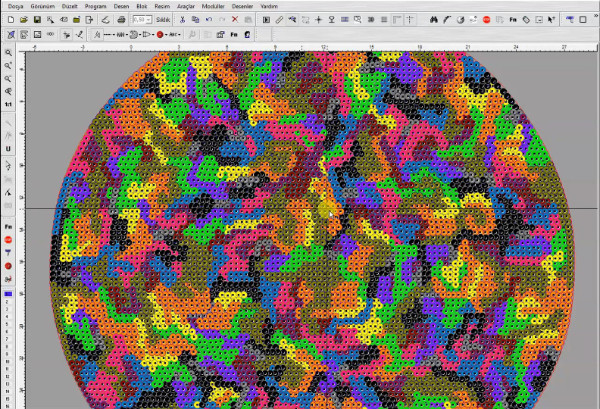
Task: Click the Print icon
Action: (x=121, y=20)
